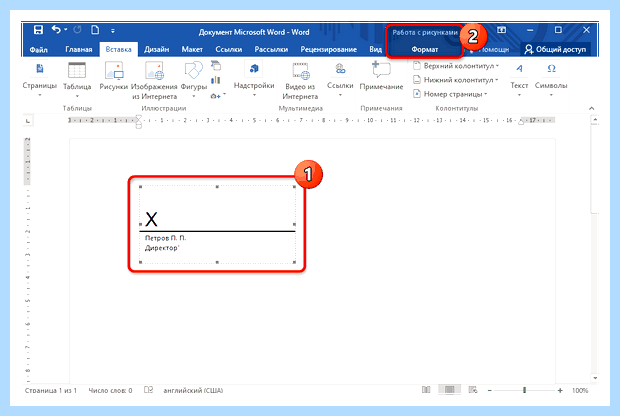Screen dimensions: 620x416
Task: Click Страница 1 из 1 in status bar
Action: 51,391
